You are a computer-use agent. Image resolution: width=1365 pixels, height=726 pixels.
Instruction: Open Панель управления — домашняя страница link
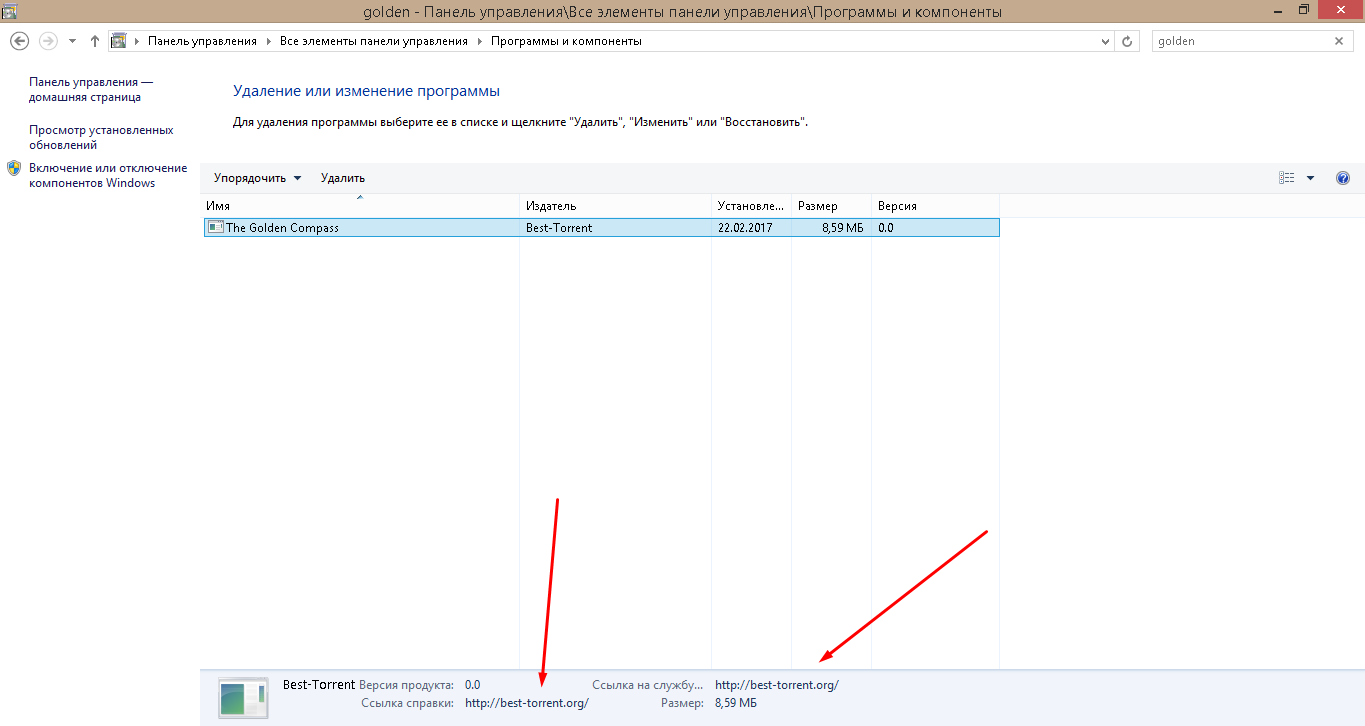[91, 89]
